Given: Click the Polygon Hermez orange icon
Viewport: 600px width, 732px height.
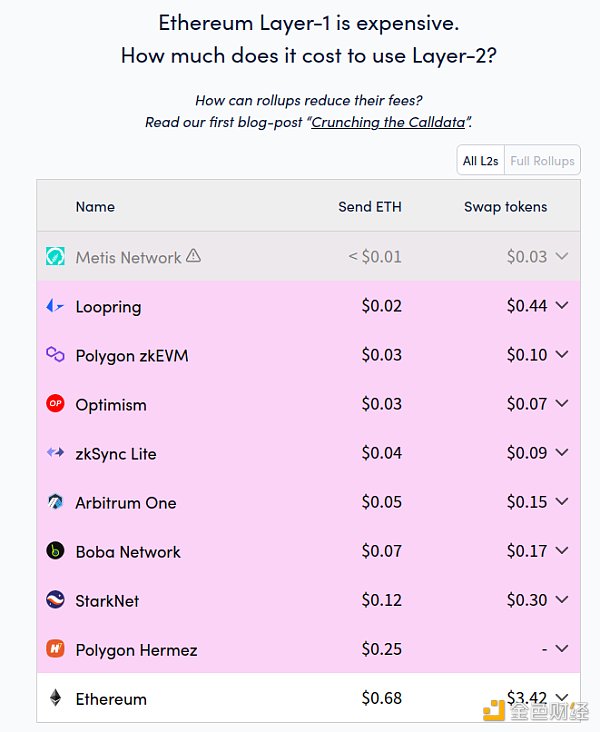Looking at the screenshot, I should tap(55, 648).
